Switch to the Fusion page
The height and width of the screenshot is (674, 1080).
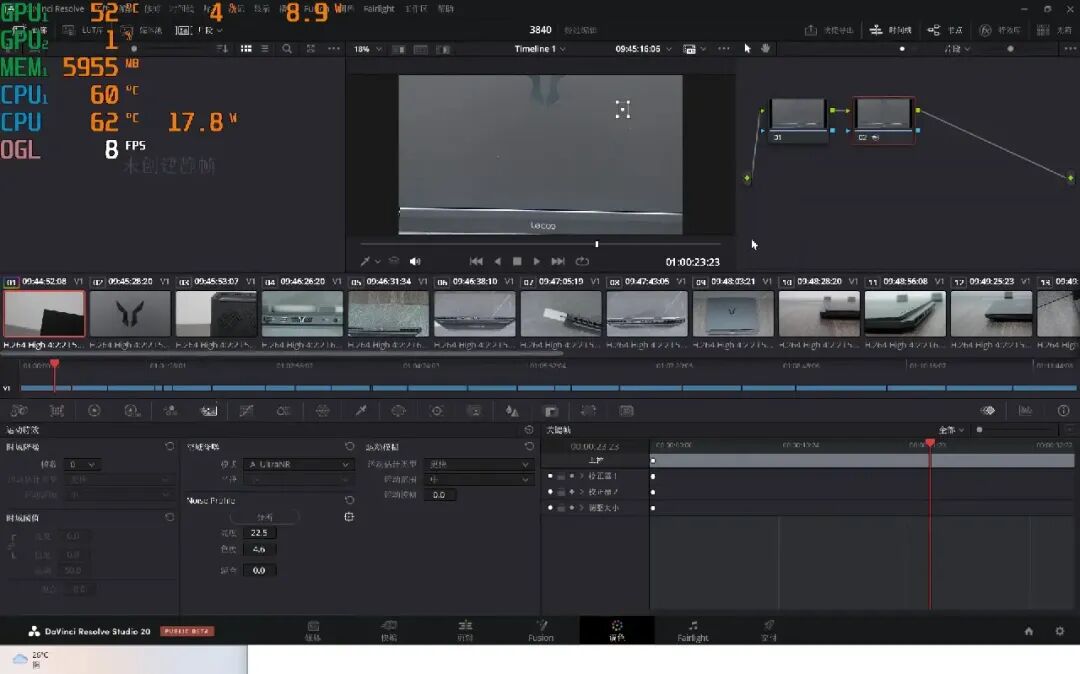pyautogui.click(x=541, y=631)
